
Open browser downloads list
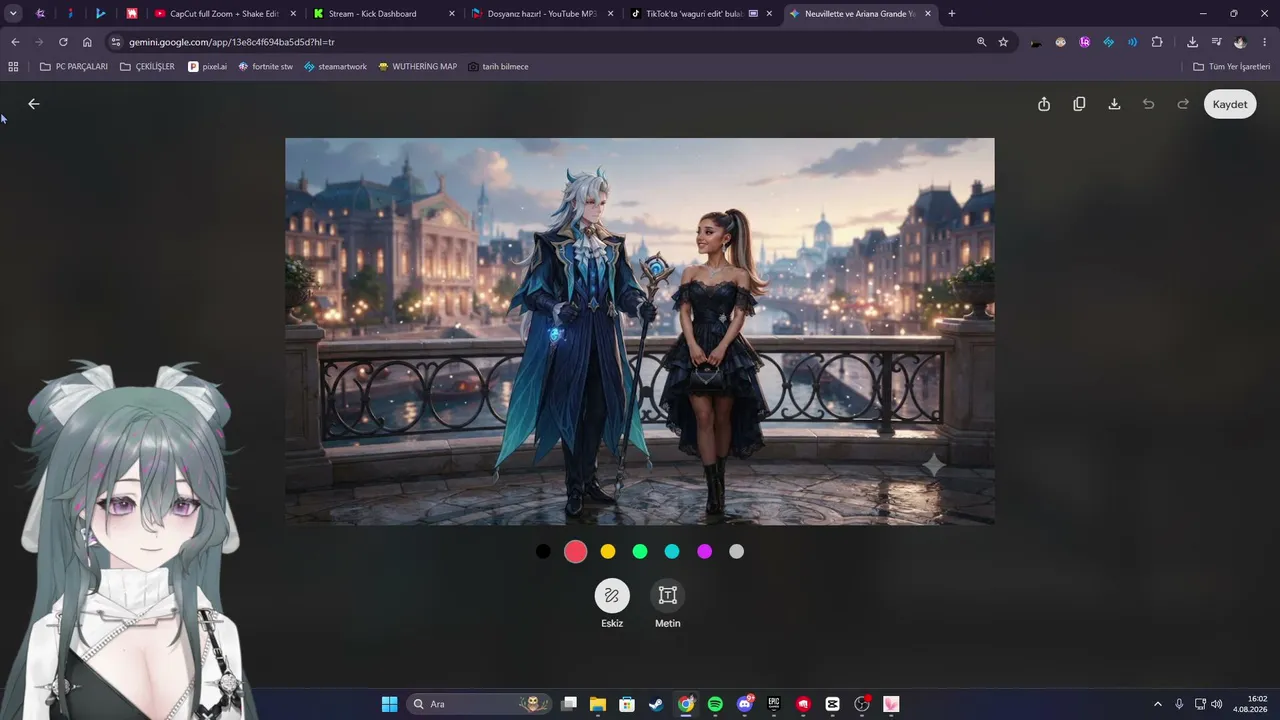point(1192,42)
